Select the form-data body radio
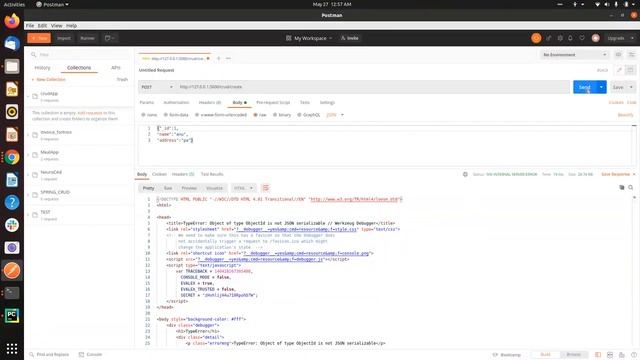The height and width of the screenshot is (360, 640). (165, 115)
